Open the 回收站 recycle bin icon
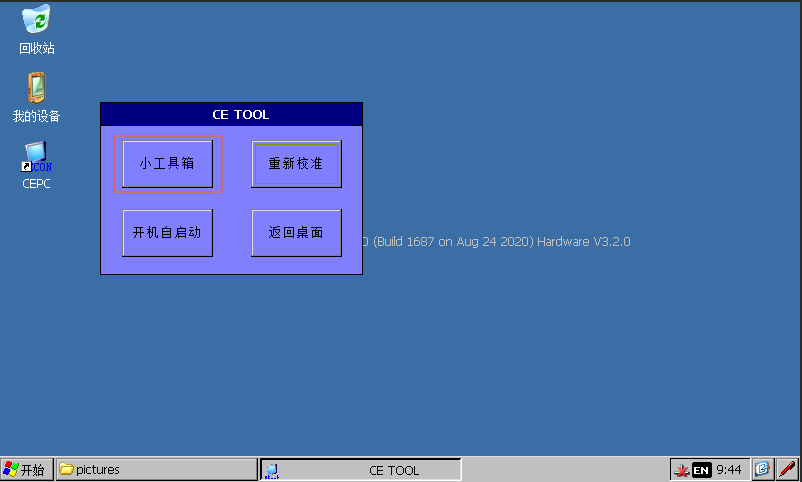Image resolution: width=802 pixels, height=482 pixels. (x=37, y=20)
